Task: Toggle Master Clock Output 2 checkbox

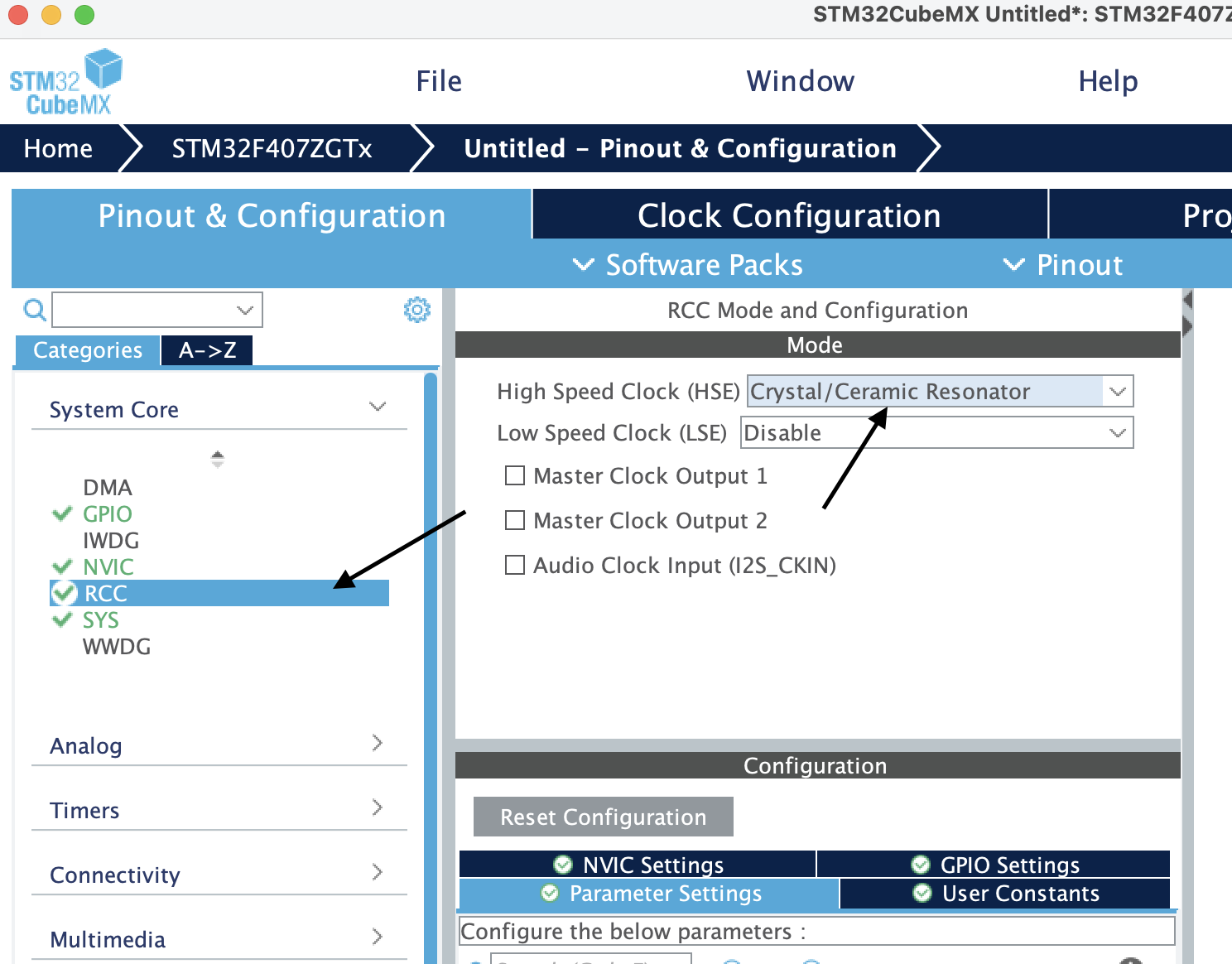Action: coord(515,520)
